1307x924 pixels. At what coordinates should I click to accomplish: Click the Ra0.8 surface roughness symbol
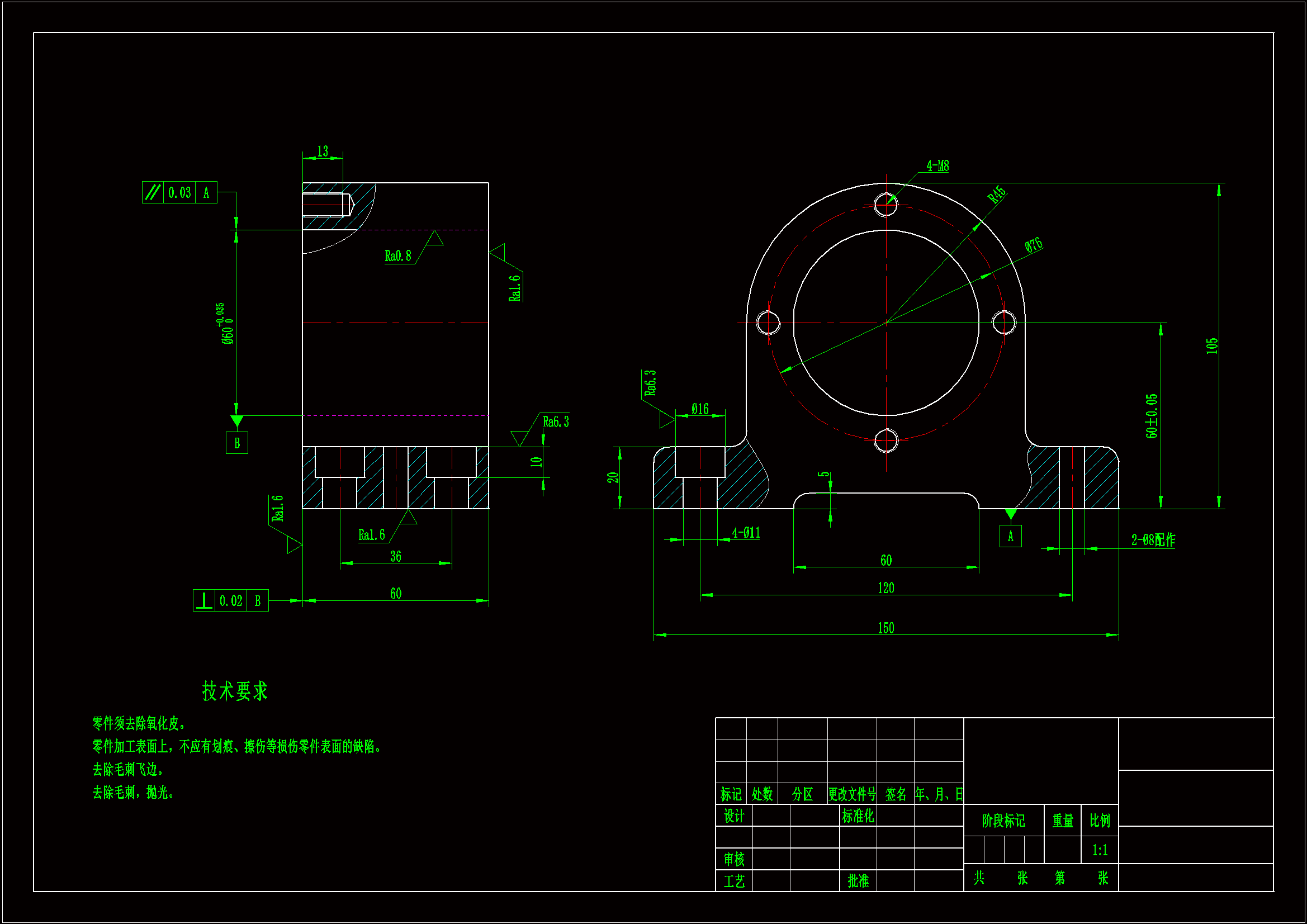398,256
